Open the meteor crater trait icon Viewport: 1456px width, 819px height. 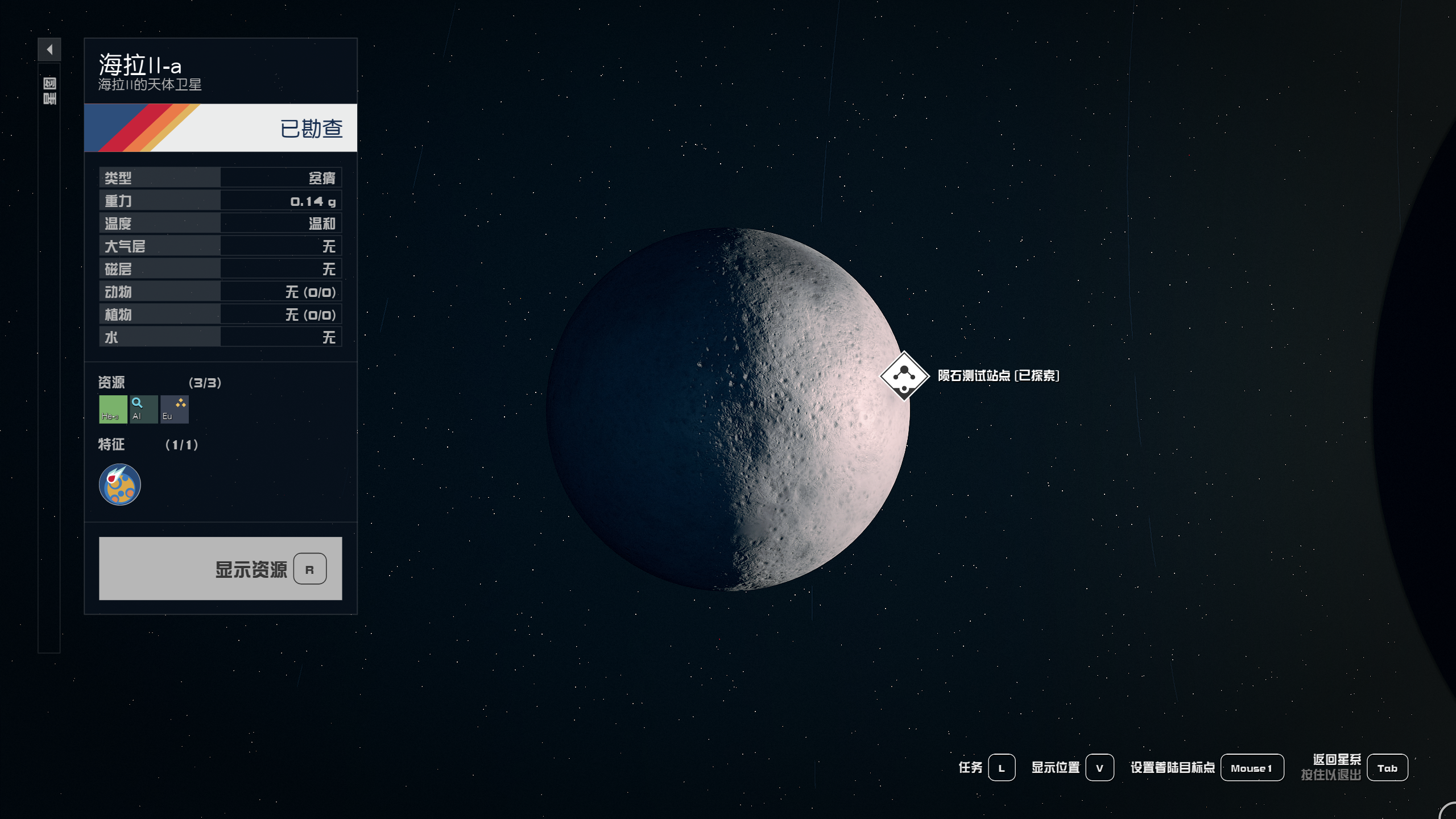119,485
